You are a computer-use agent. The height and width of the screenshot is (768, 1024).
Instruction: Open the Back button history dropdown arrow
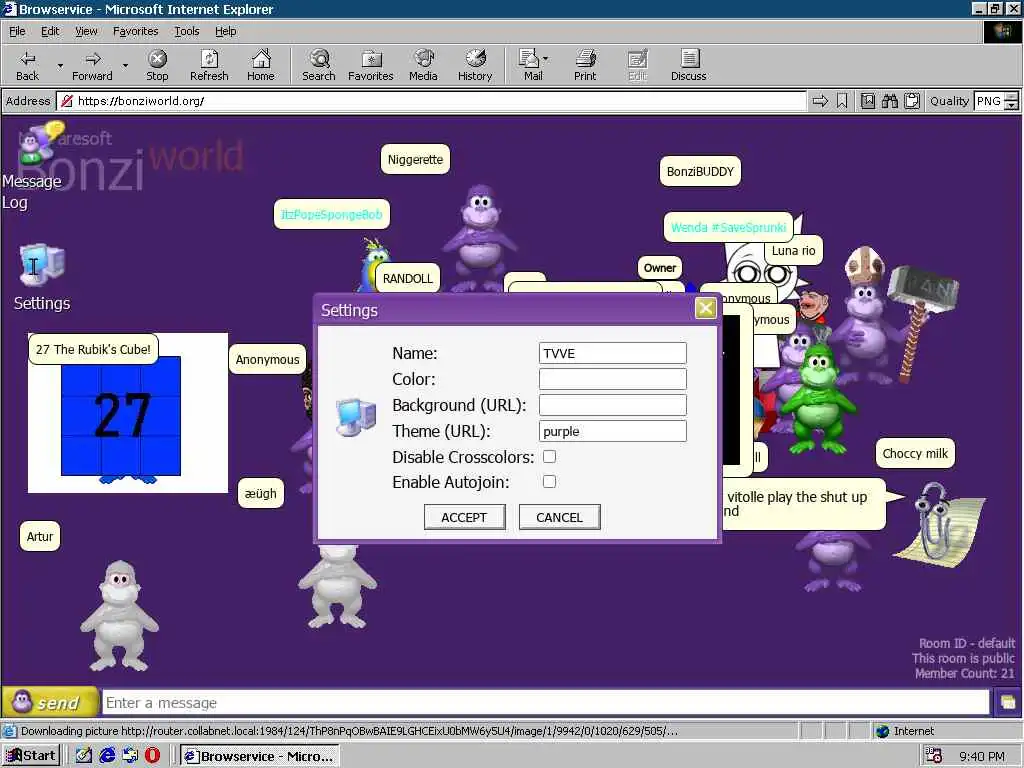(60, 65)
